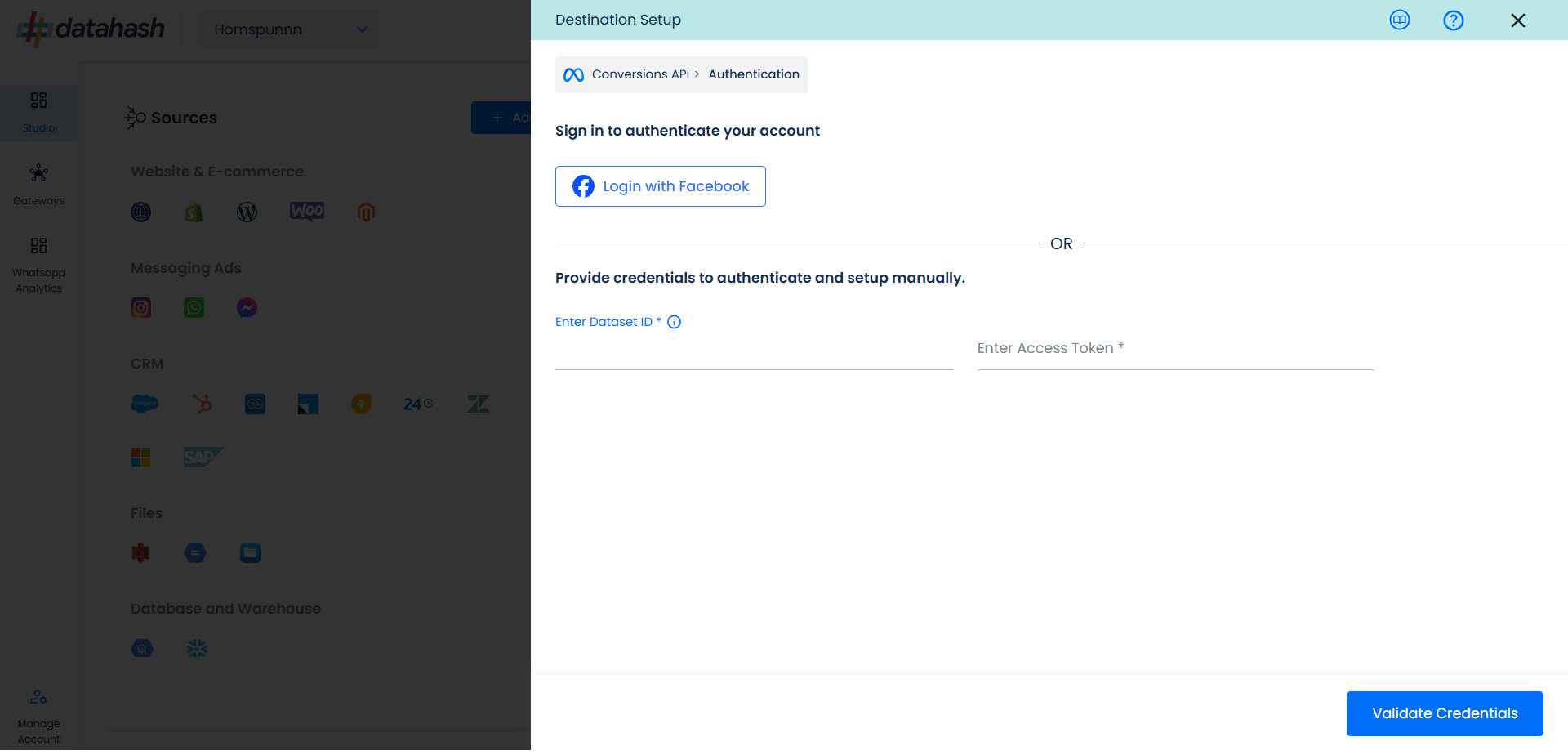Select the generic website globe source
Viewport: 1568px width, 755px height.
(140, 212)
